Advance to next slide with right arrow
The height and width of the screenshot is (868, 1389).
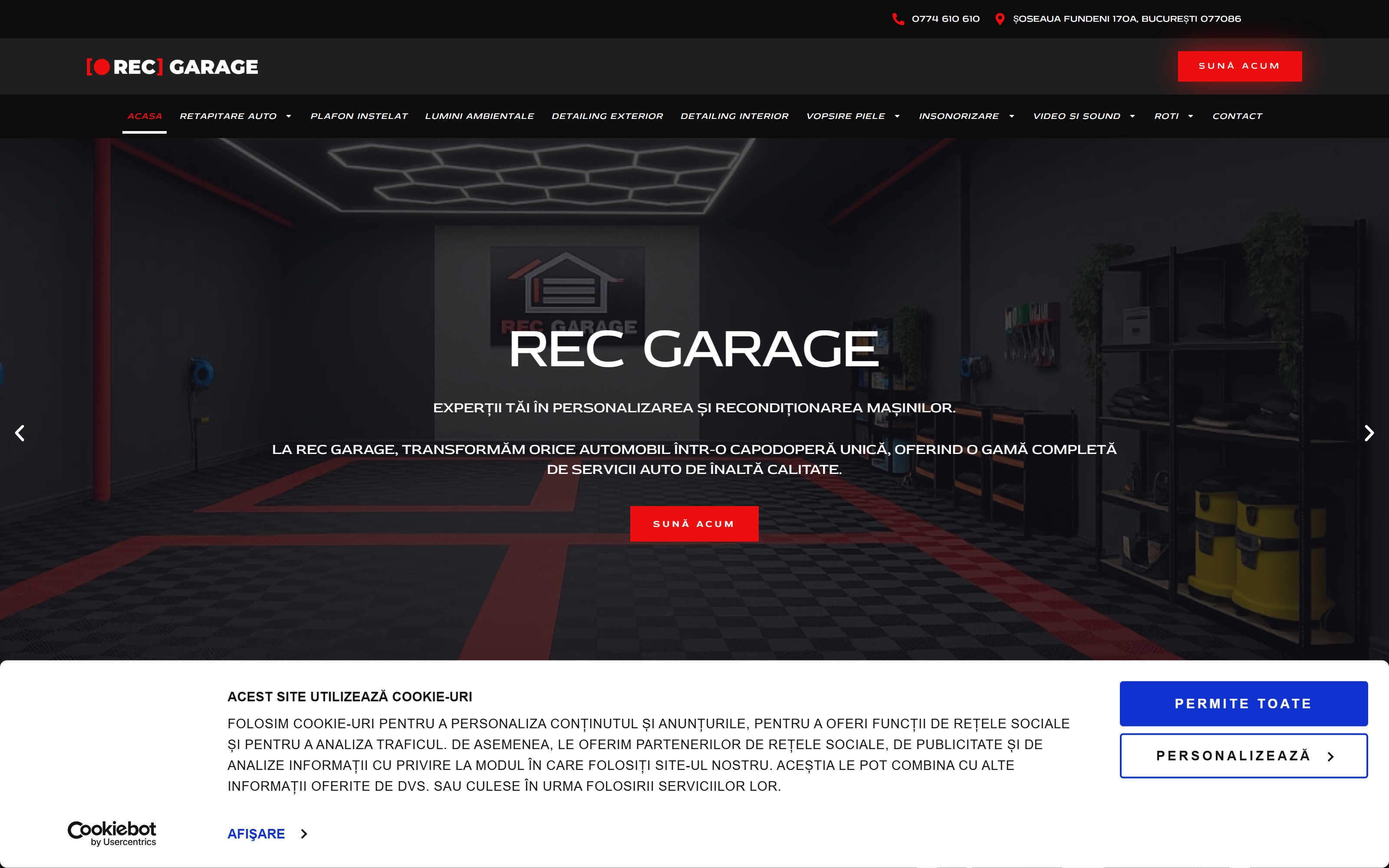pos(1369,433)
